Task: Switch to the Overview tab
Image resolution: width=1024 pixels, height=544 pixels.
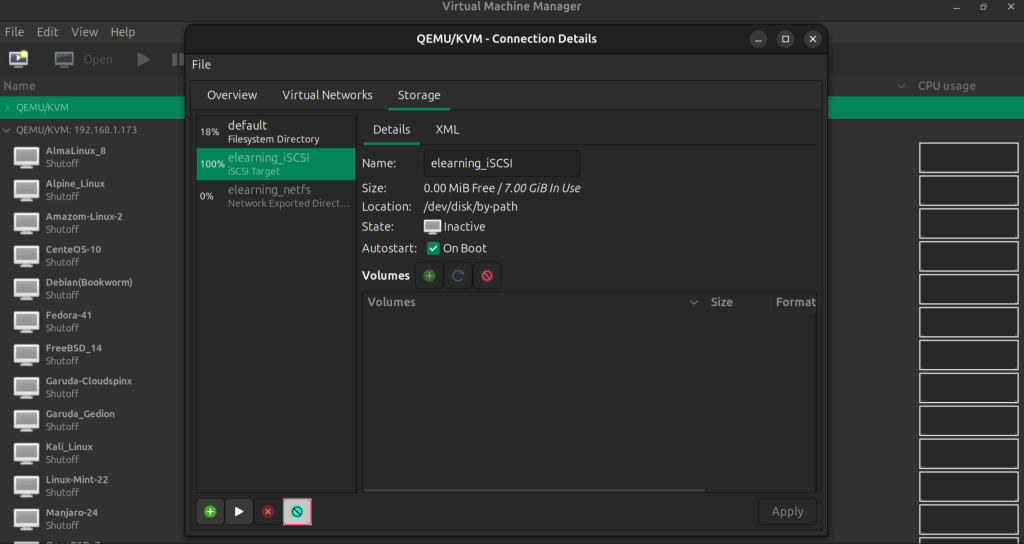Action: [232, 95]
